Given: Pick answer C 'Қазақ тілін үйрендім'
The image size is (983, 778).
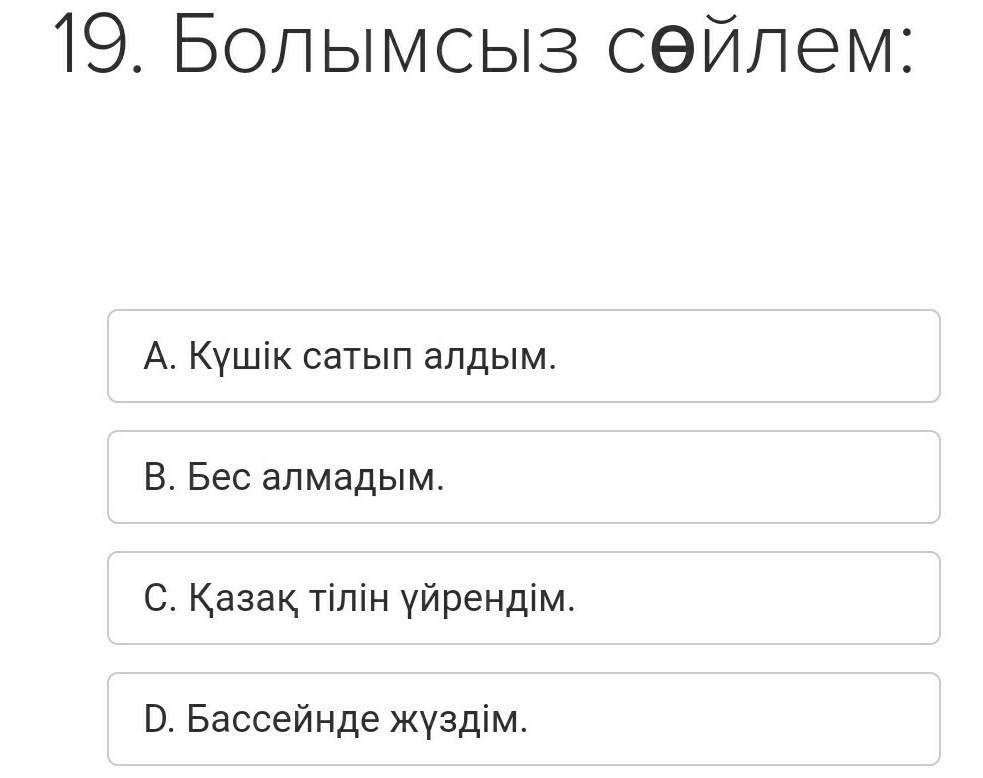Looking at the screenshot, I should [523, 598].
